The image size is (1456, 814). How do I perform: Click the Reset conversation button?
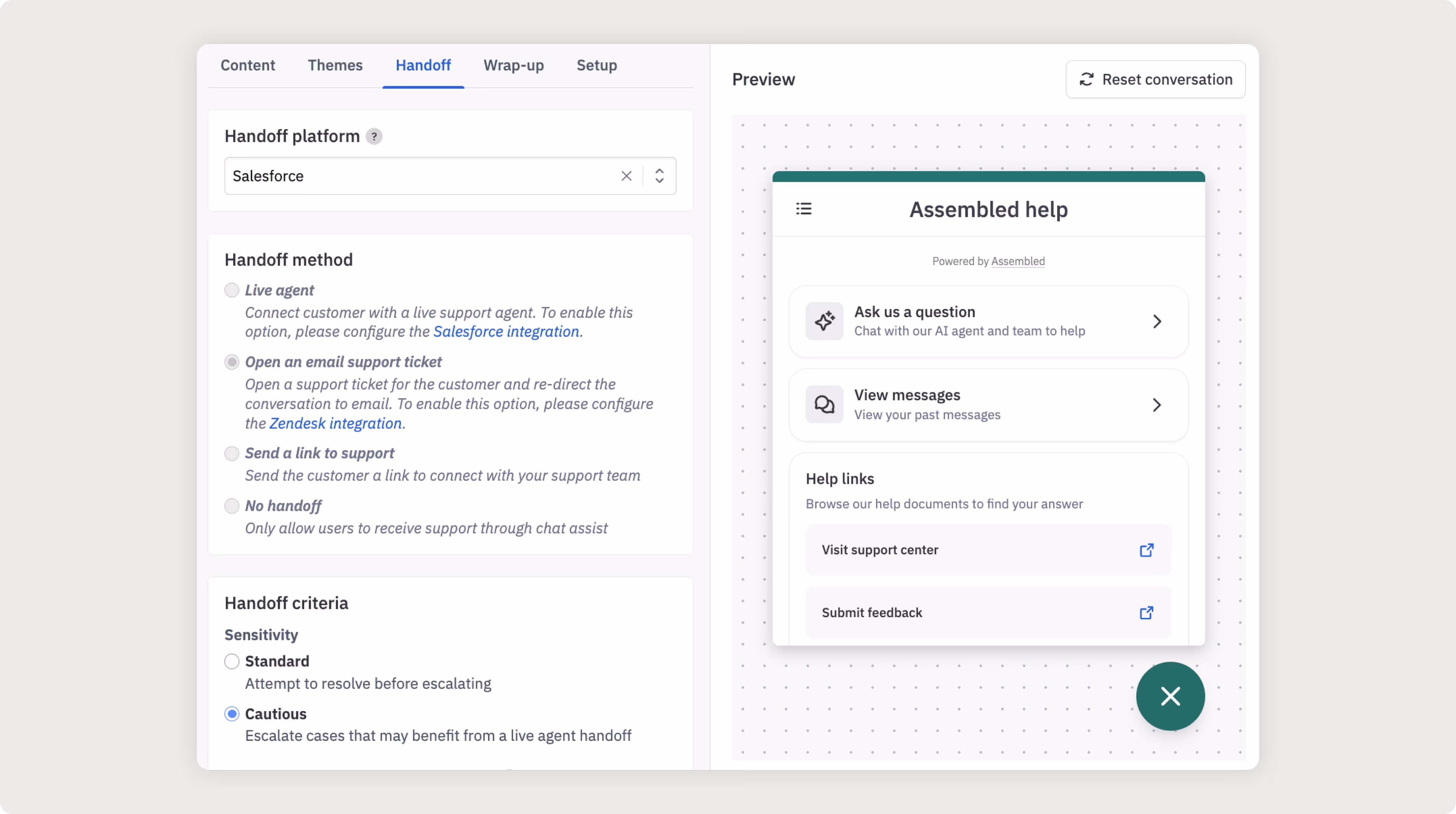(1155, 79)
